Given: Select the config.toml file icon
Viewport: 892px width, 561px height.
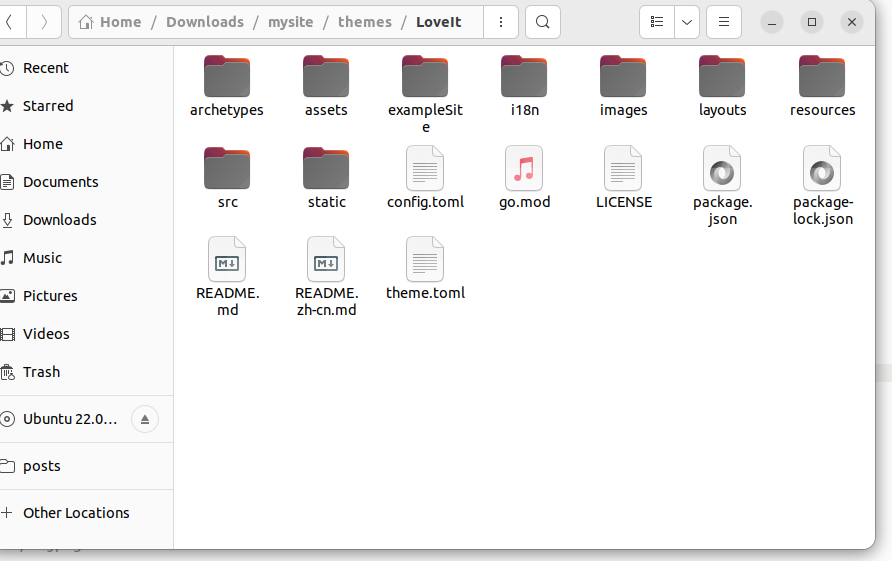Looking at the screenshot, I should 425,168.
